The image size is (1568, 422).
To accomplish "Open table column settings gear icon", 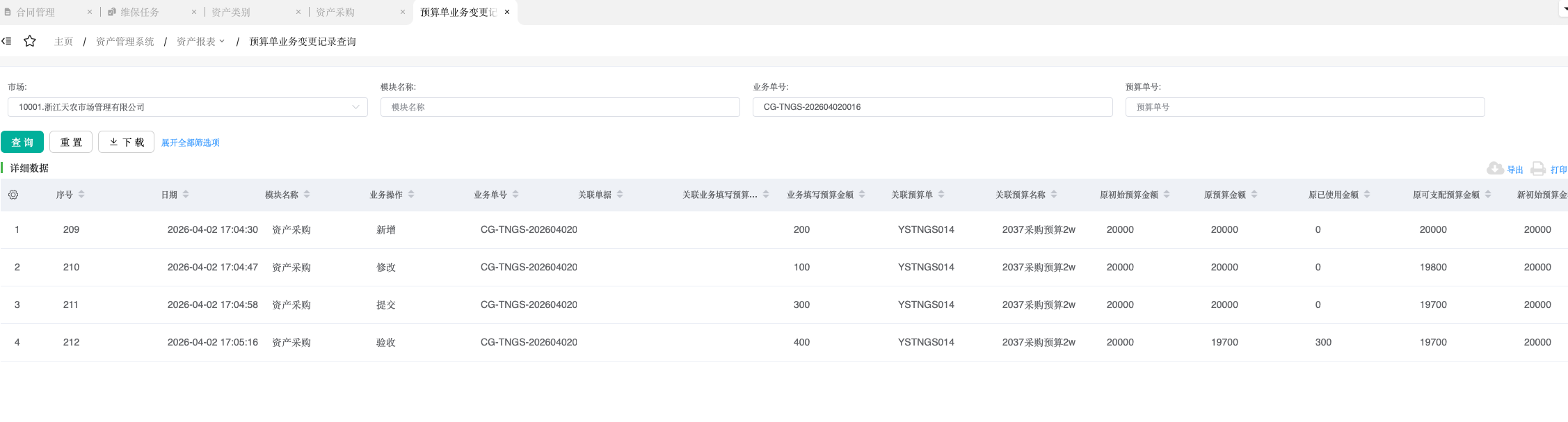I will 13,195.
